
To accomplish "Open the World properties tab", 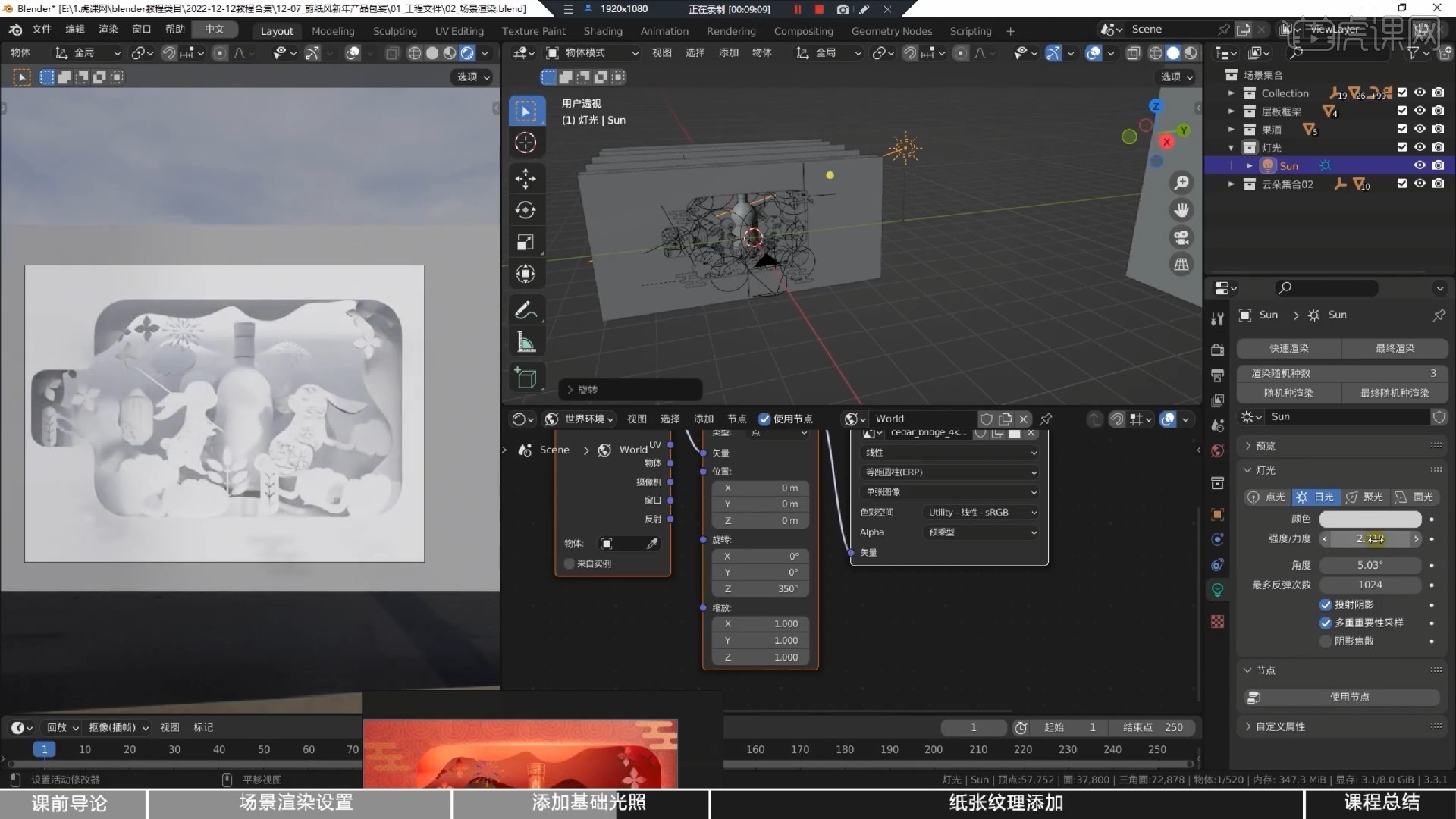I will [1217, 451].
